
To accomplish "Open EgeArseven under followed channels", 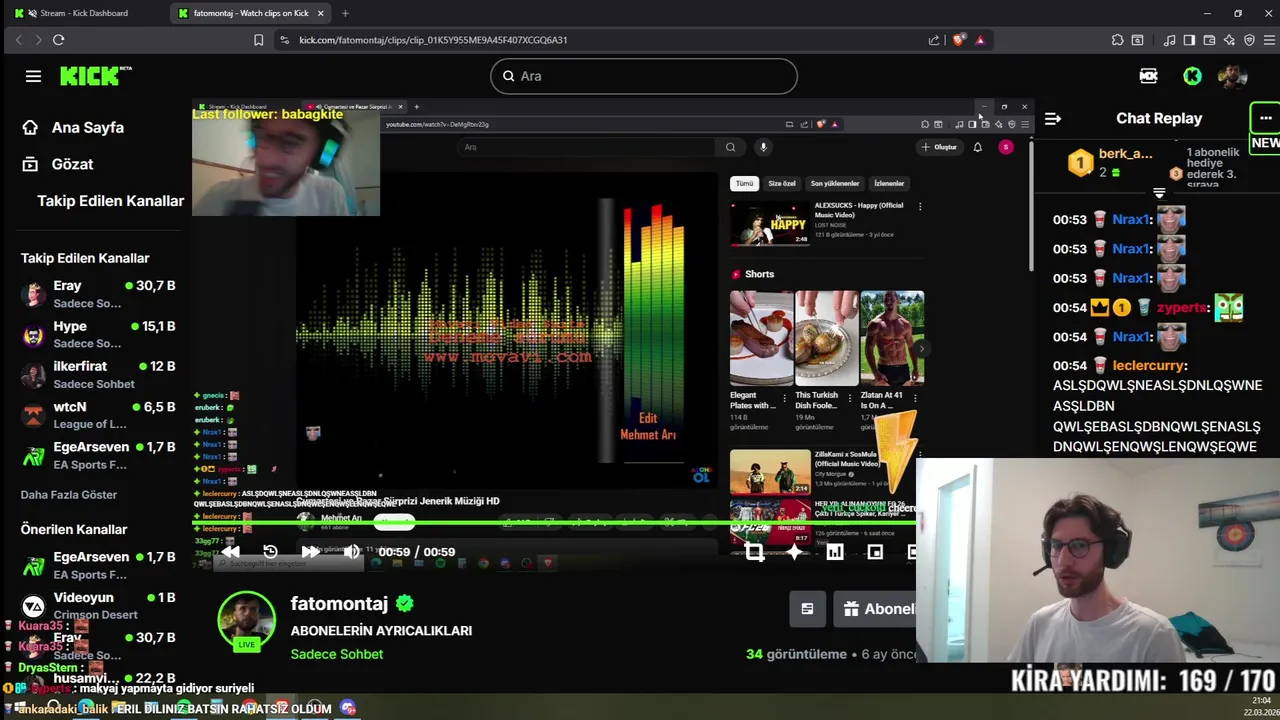I will (98, 455).
